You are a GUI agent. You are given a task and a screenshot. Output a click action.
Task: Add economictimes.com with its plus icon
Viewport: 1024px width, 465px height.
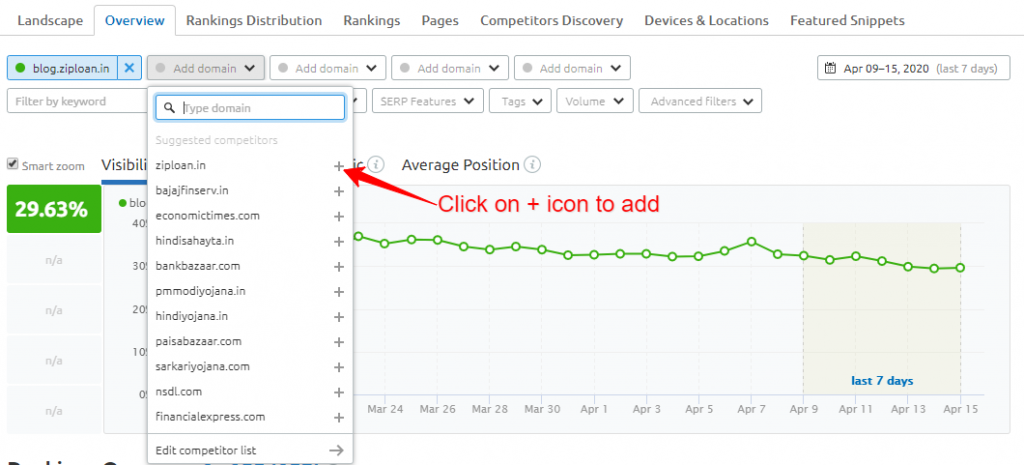(338, 216)
